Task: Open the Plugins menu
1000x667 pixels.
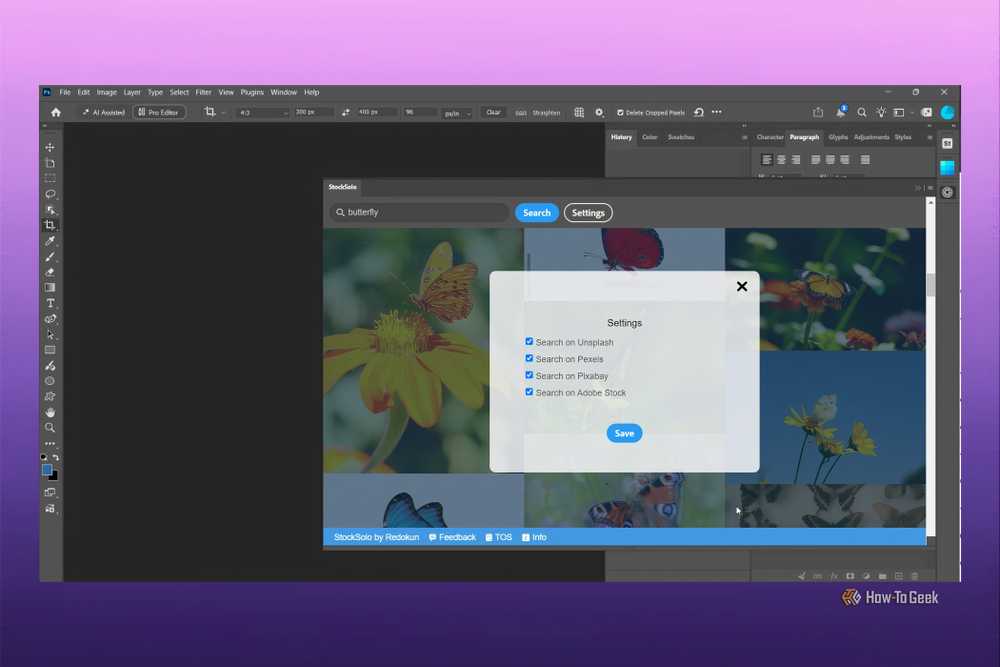Action: pos(252,92)
